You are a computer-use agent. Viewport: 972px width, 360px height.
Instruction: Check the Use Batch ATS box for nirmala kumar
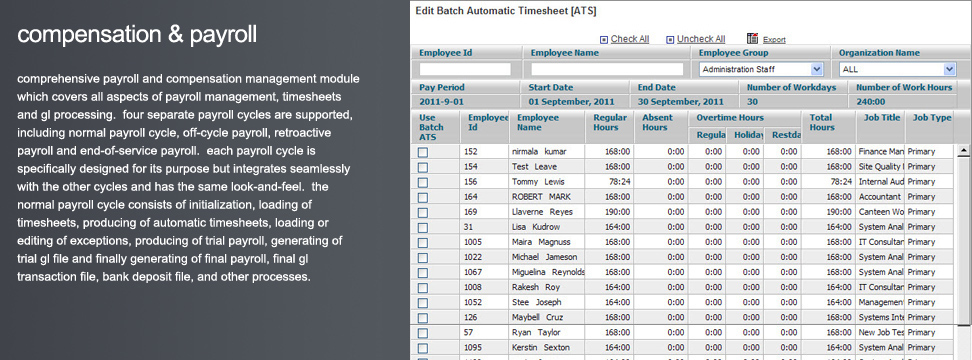pos(423,152)
